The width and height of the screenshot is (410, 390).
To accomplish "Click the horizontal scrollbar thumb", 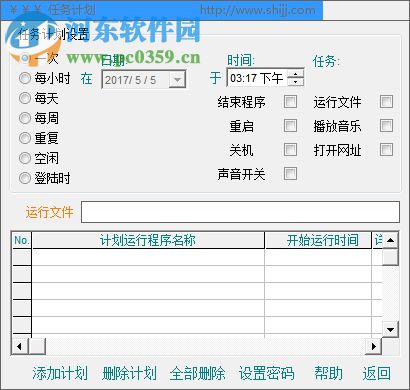I will [37, 346].
